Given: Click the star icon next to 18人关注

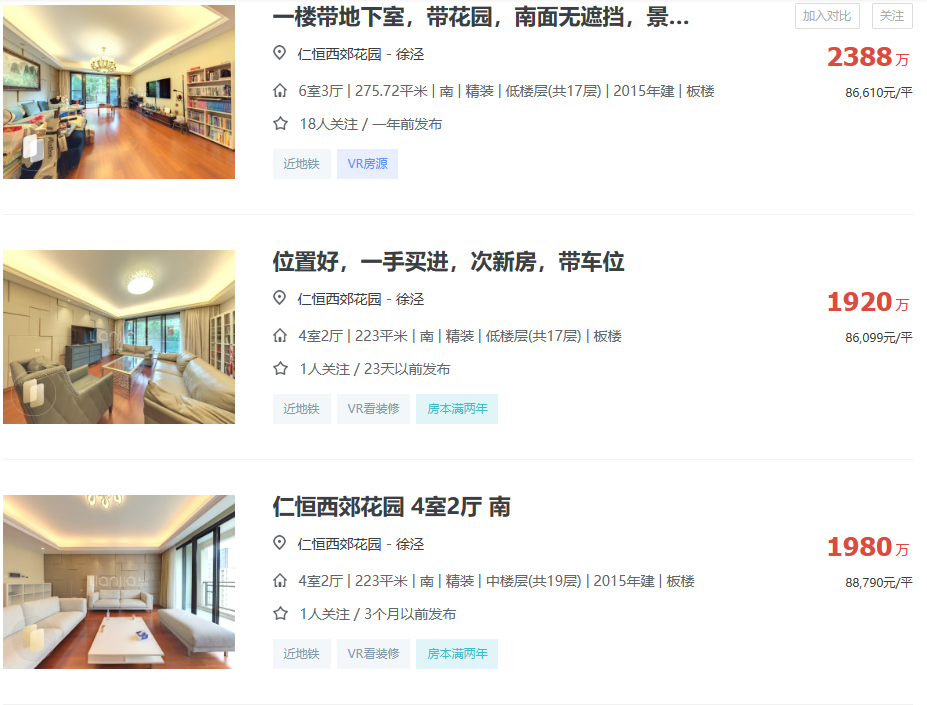Looking at the screenshot, I should pyautogui.click(x=280, y=124).
